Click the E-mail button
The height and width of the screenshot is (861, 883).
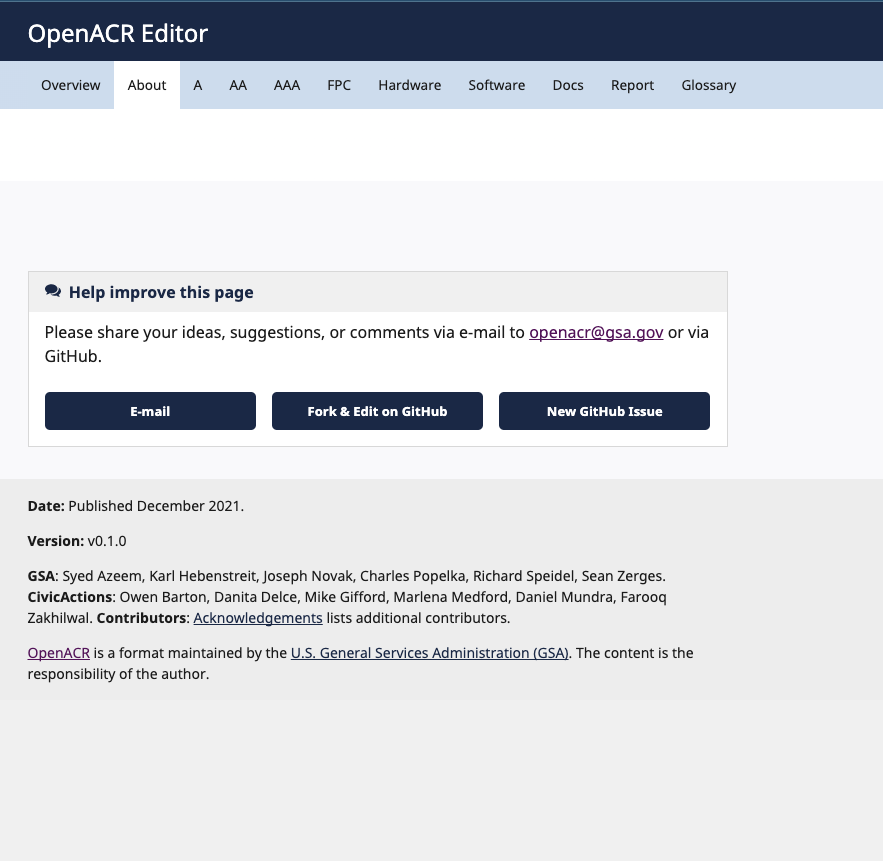point(149,411)
